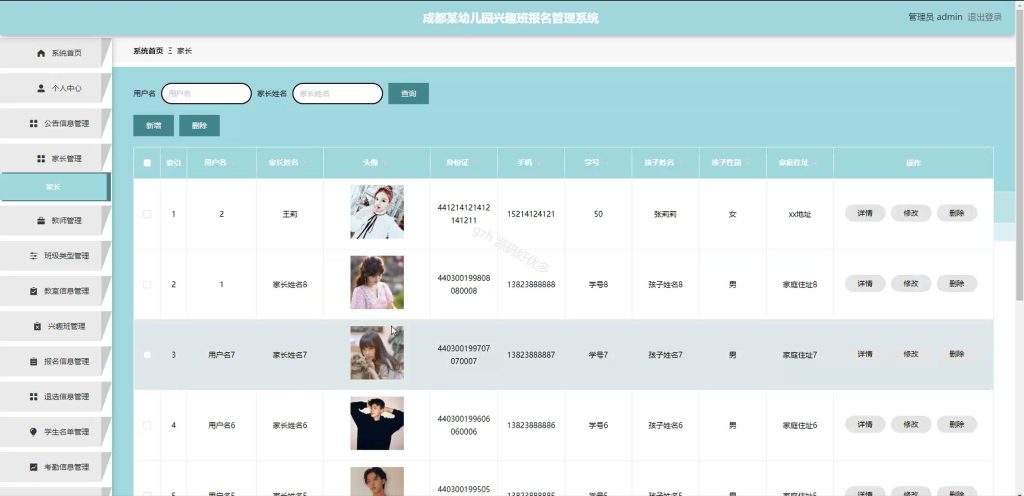The width and height of the screenshot is (1024, 496).
Task: Click 修改 for the 王莉 row
Action: click(911, 213)
